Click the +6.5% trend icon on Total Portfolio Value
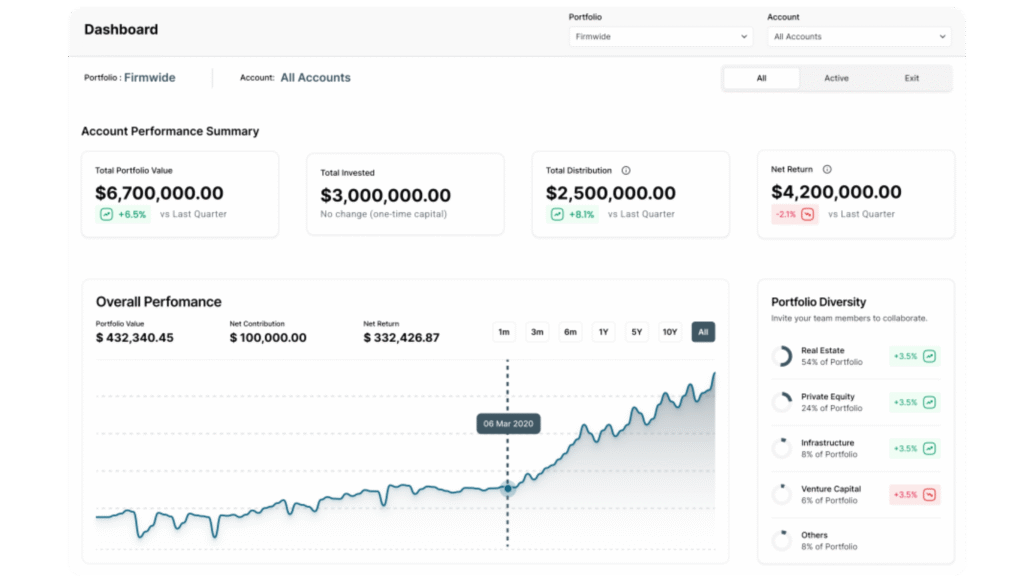This screenshot has width=1024, height=576. 107,213
